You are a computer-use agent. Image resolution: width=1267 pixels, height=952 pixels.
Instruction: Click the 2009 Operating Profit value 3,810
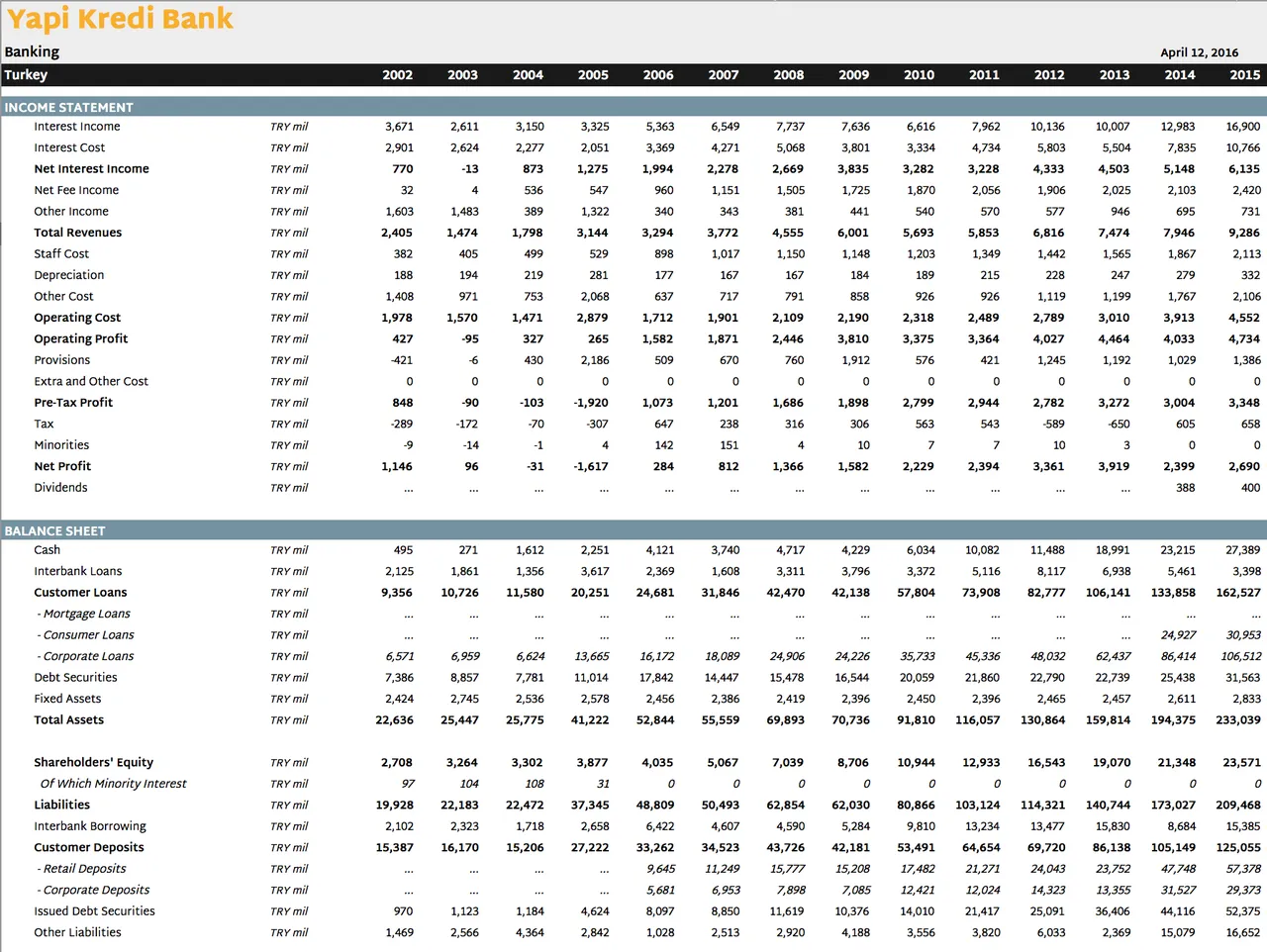click(x=852, y=338)
